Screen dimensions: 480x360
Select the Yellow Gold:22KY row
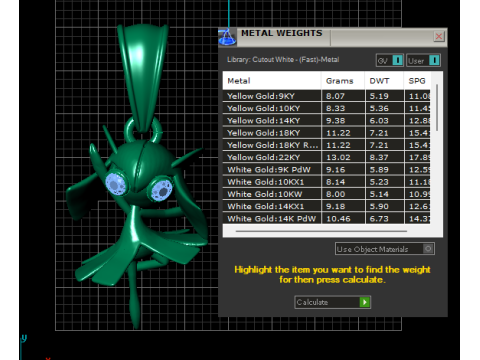click(x=326, y=157)
